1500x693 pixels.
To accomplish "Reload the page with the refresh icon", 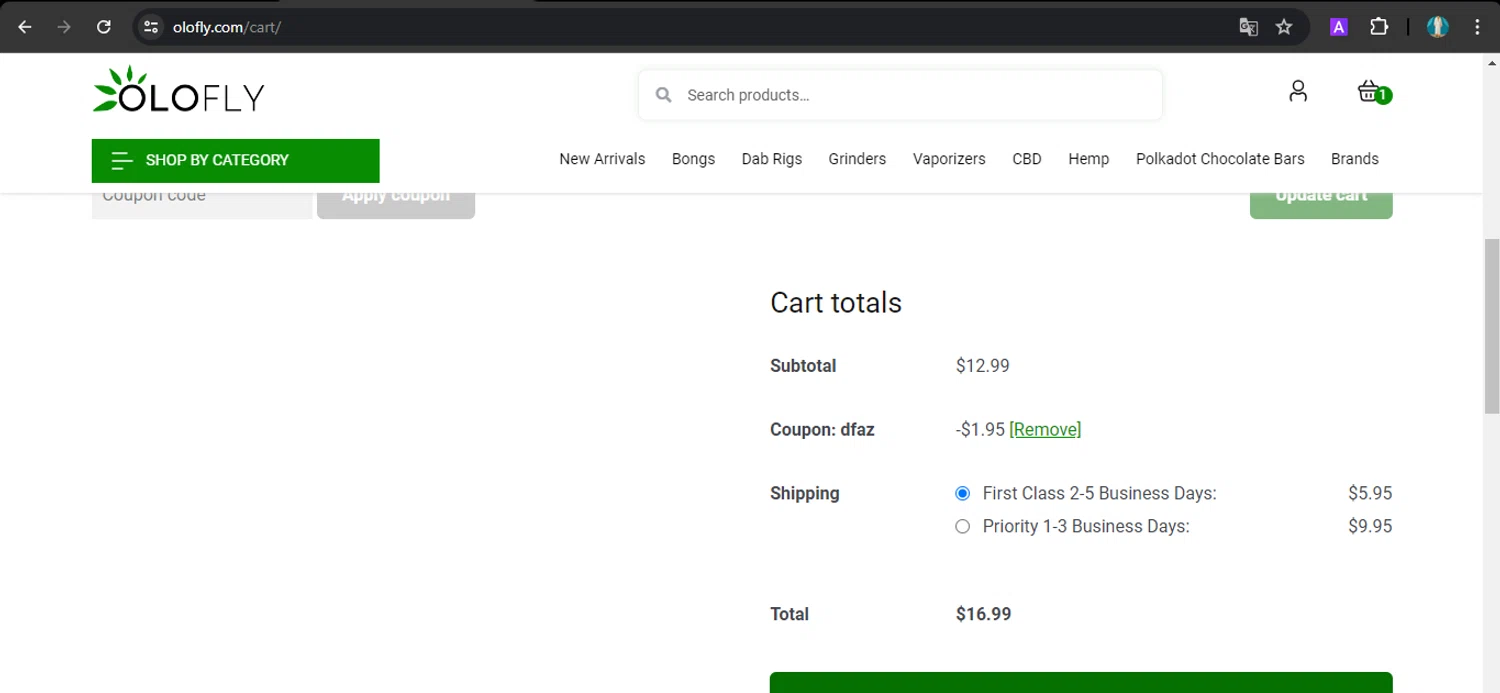I will [x=103, y=27].
